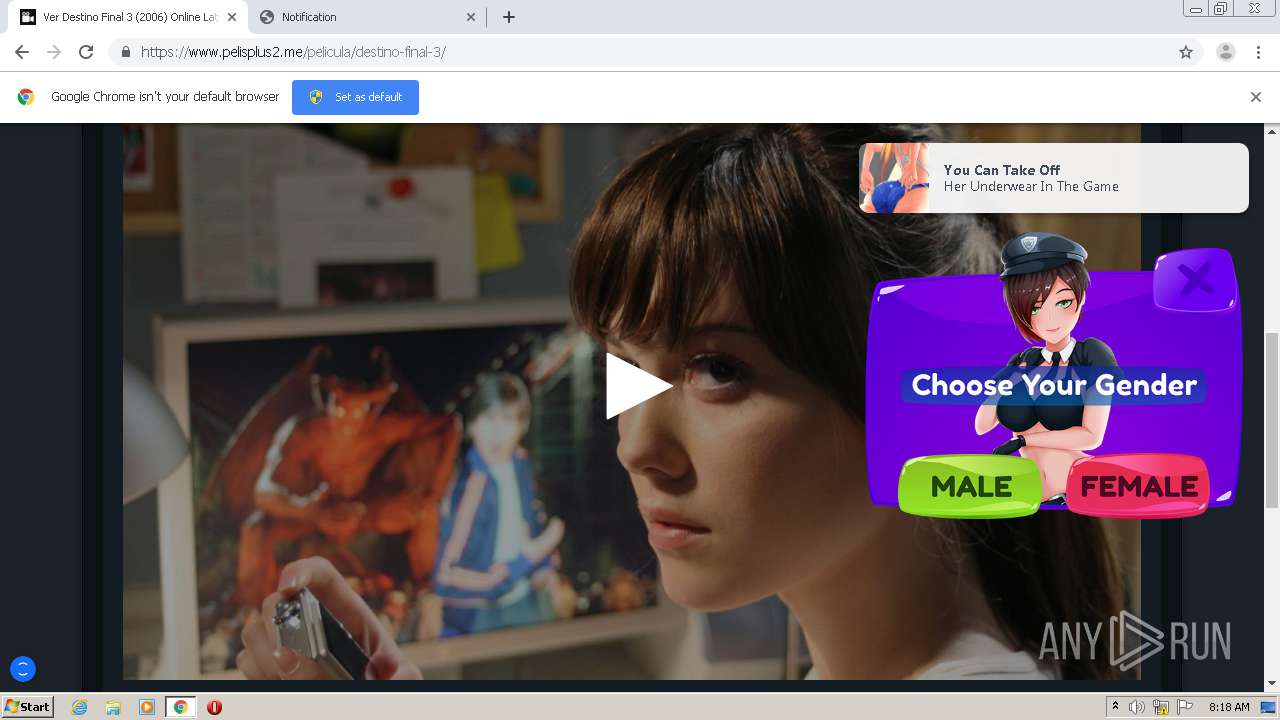Image resolution: width=1280 pixels, height=720 pixels.
Task: Click the 8:18 AM system clock
Action: 1229,707
